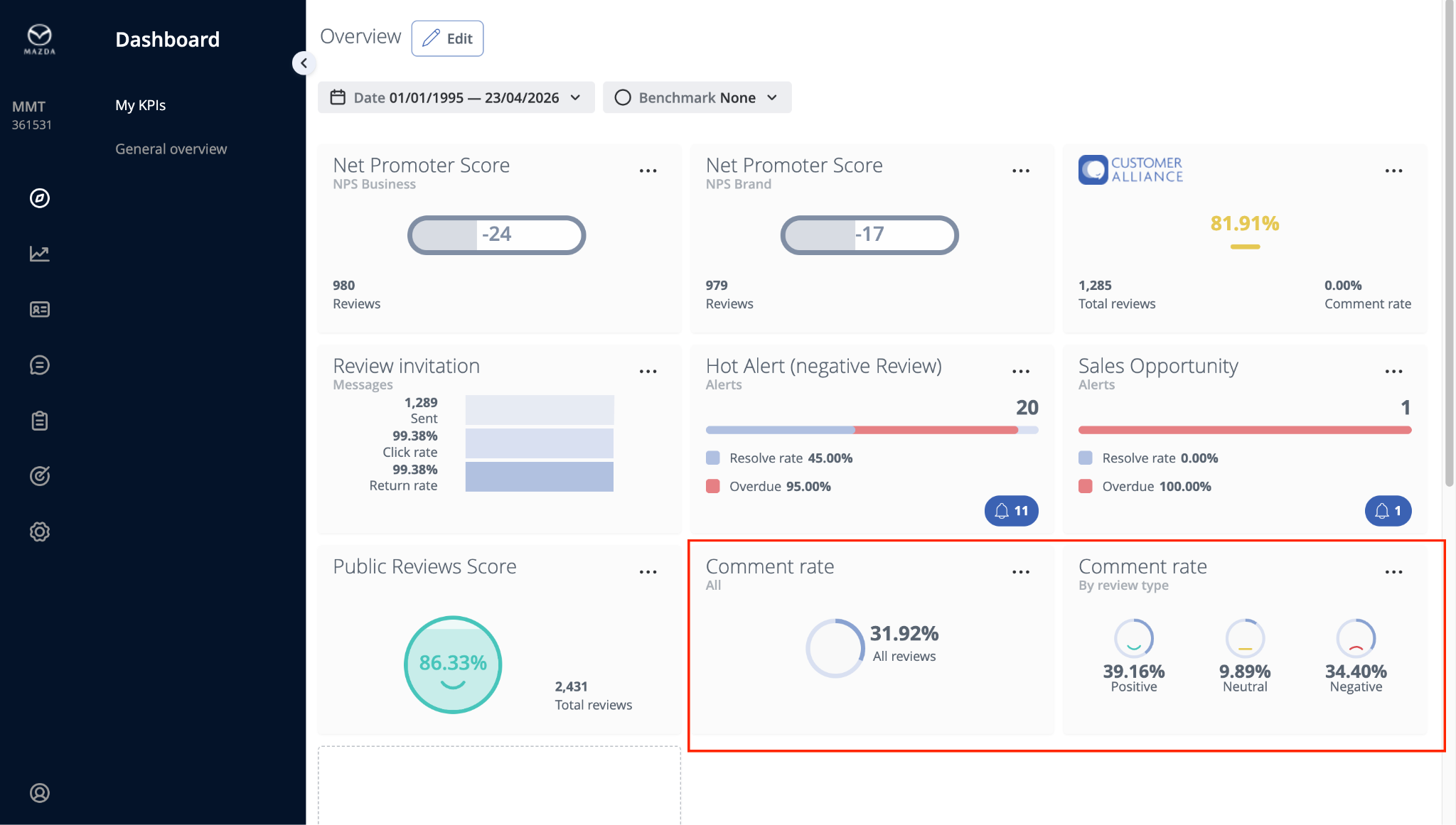Click the Sales Opportunity bell badge showing 1
The width and height of the screenshot is (1456, 825).
[1388, 511]
